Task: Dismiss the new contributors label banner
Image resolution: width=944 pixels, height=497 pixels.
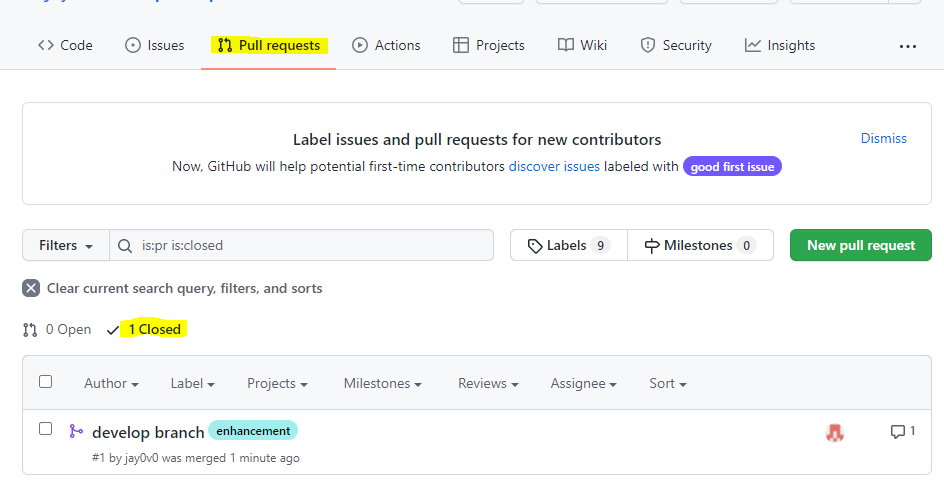Action: pos(883,138)
